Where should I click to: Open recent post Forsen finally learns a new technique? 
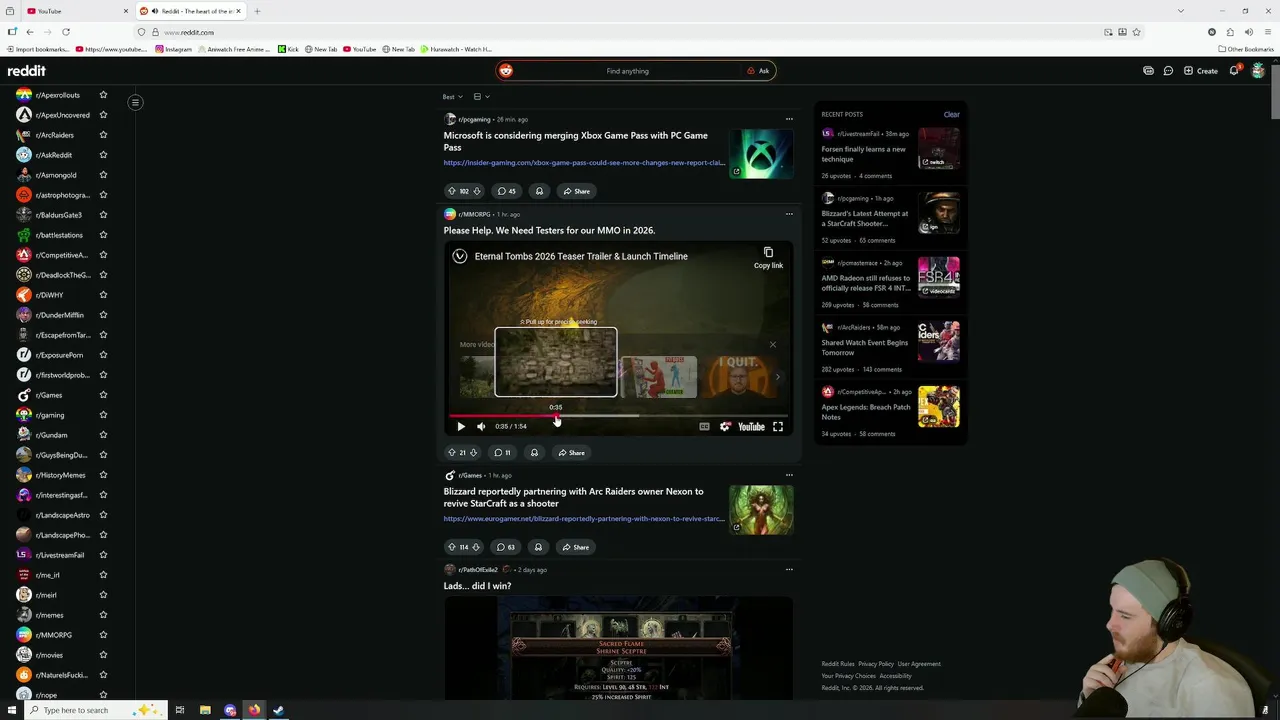864,154
